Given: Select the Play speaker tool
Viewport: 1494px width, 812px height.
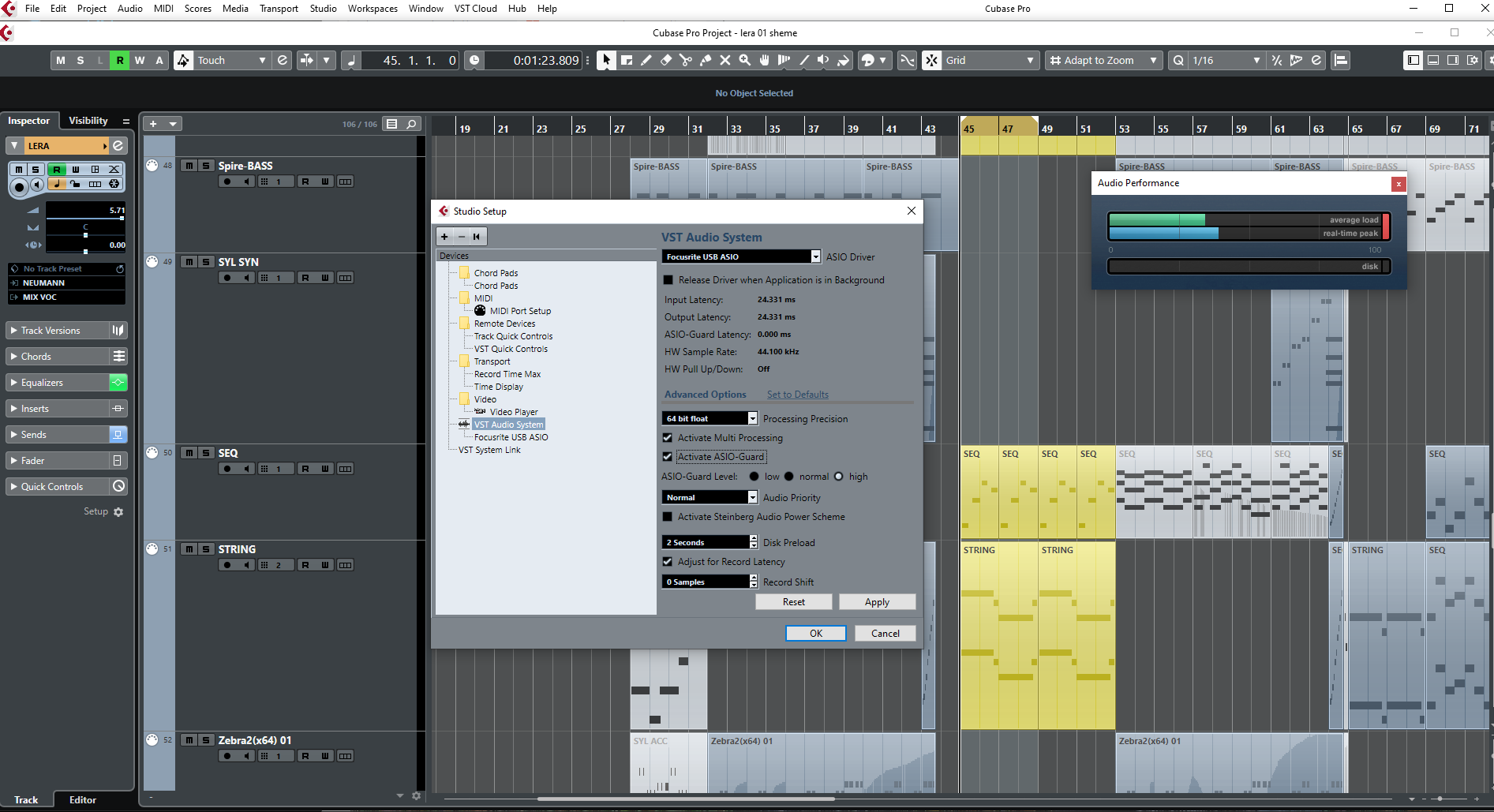Looking at the screenshot, I should coord(824,60).
